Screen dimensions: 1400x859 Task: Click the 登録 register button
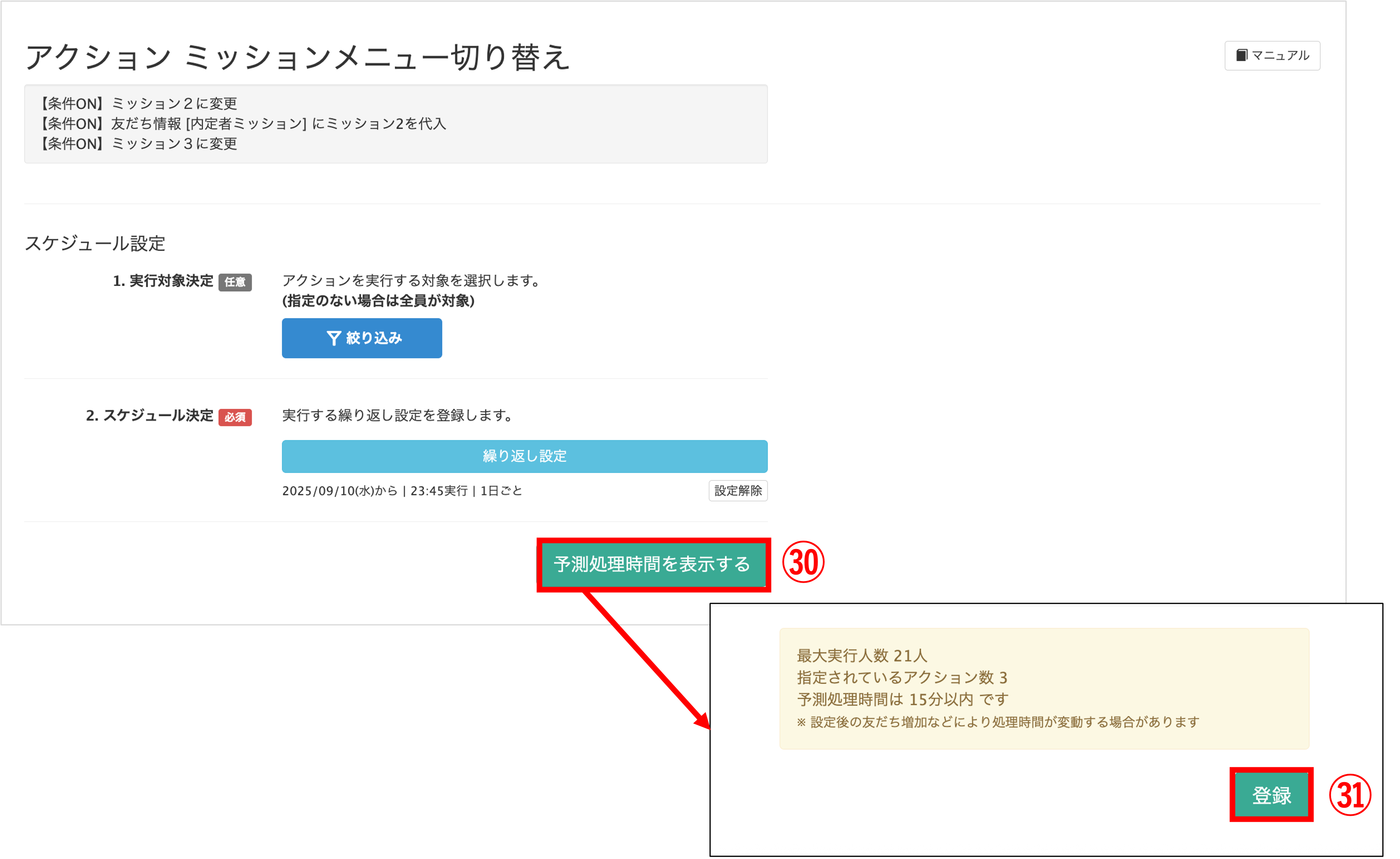click(1271, 795)
